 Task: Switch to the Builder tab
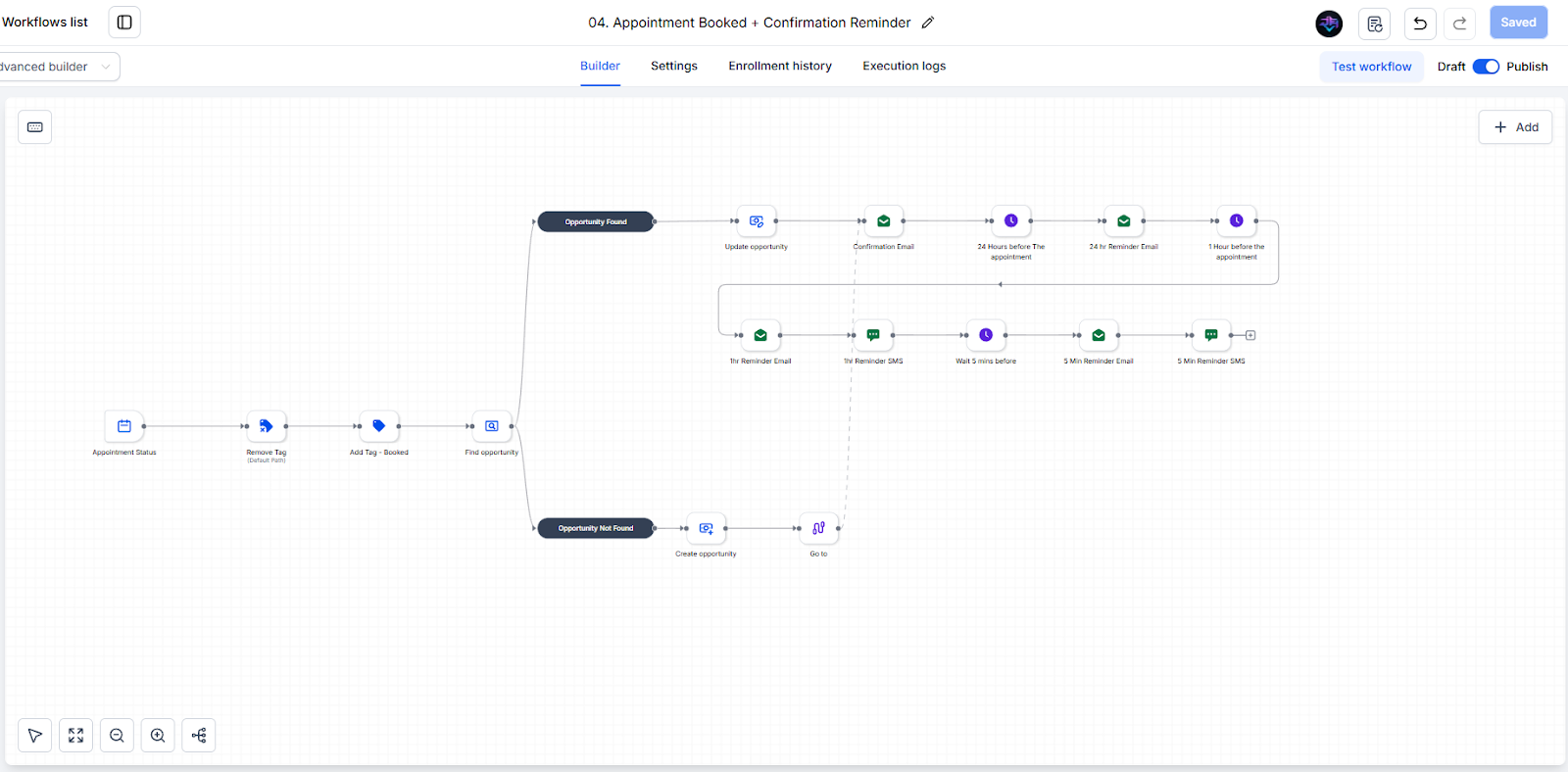pyautogui.click(x=600, y=66)
